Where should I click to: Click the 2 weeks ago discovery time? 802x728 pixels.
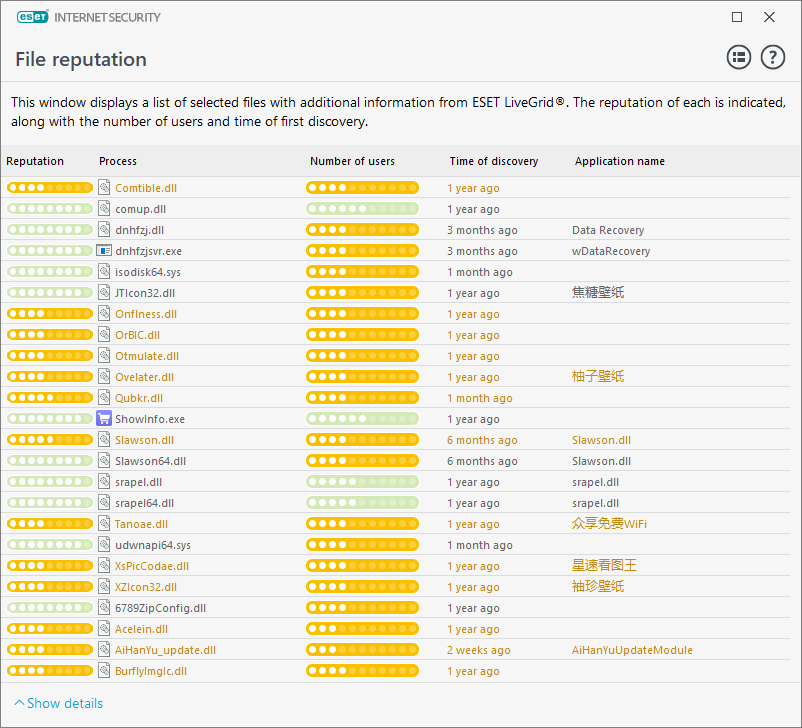[x=478, y=650]
